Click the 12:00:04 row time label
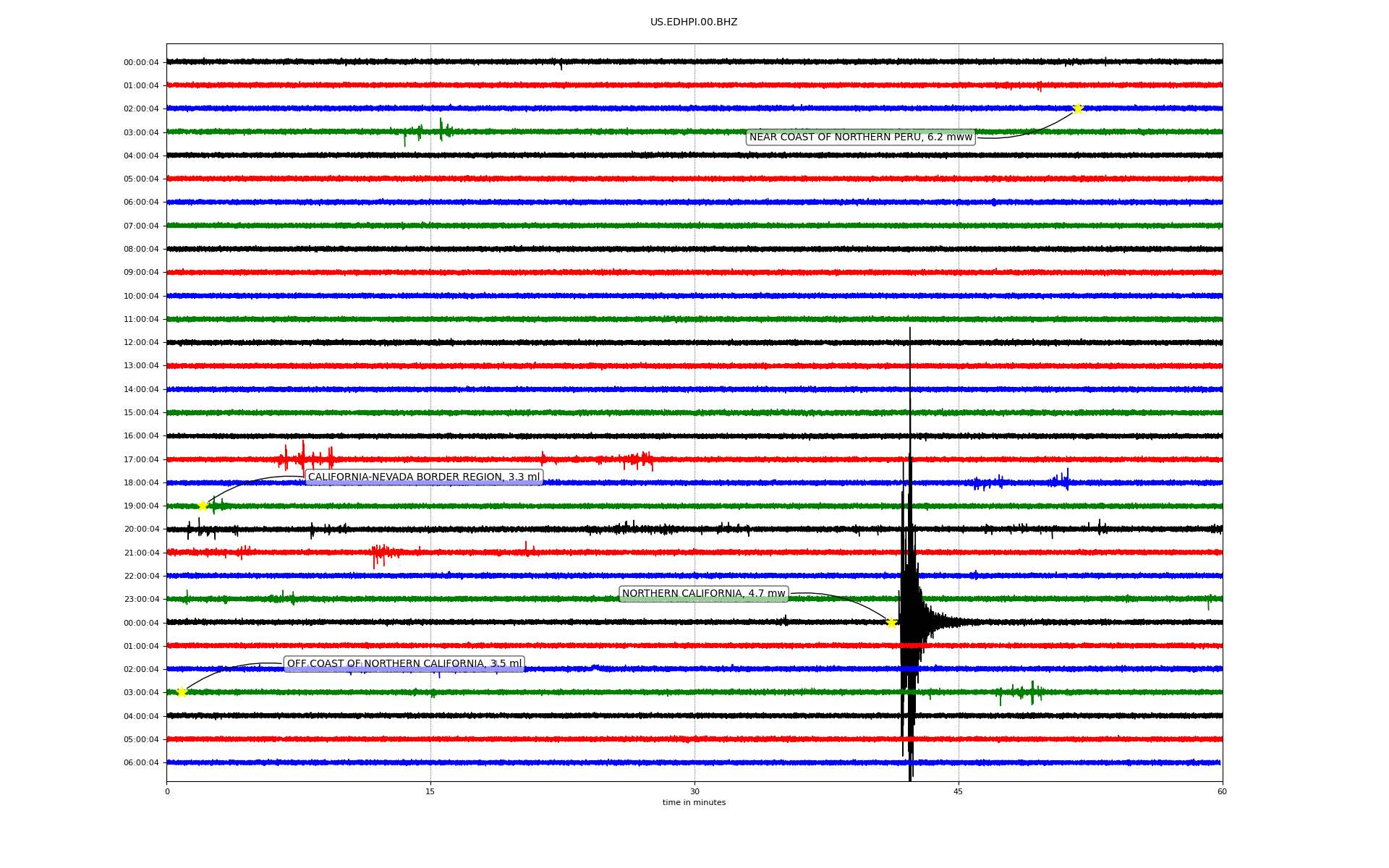Screen dimensions: 1389x868 coord(141,343)
